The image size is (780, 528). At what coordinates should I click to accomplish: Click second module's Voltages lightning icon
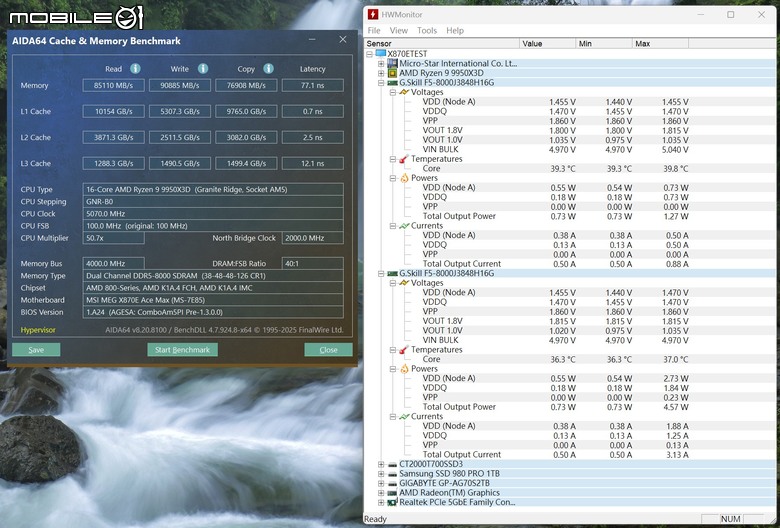click(x=403, y=283)
